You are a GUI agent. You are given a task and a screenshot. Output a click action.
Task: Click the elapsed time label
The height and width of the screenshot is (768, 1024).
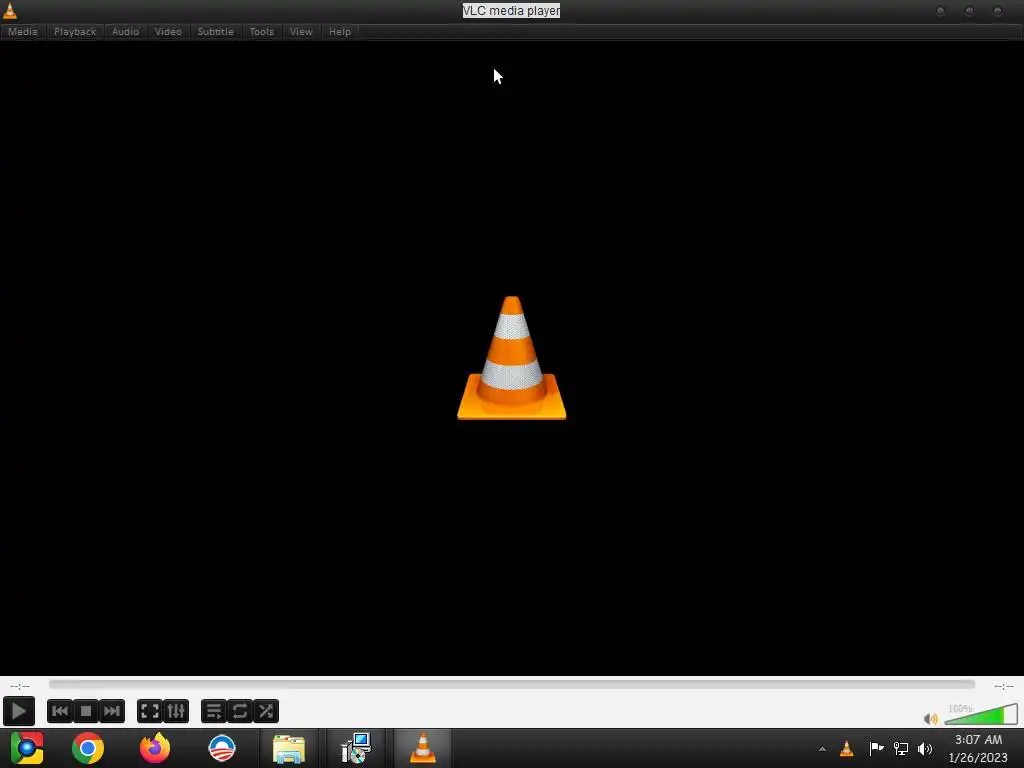click(20, 686)
